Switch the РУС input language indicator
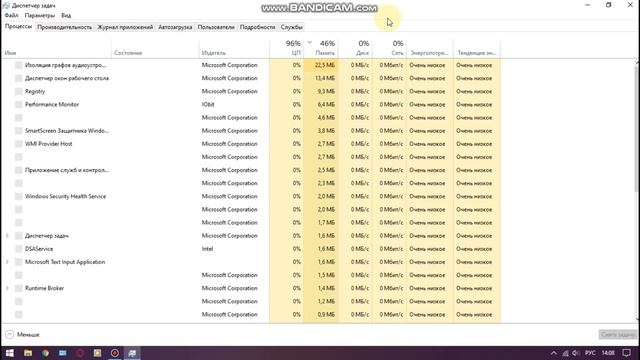Image resolution: width=640 pixels, height=360 pixels. pyautogui.click(x=590, y=353)
